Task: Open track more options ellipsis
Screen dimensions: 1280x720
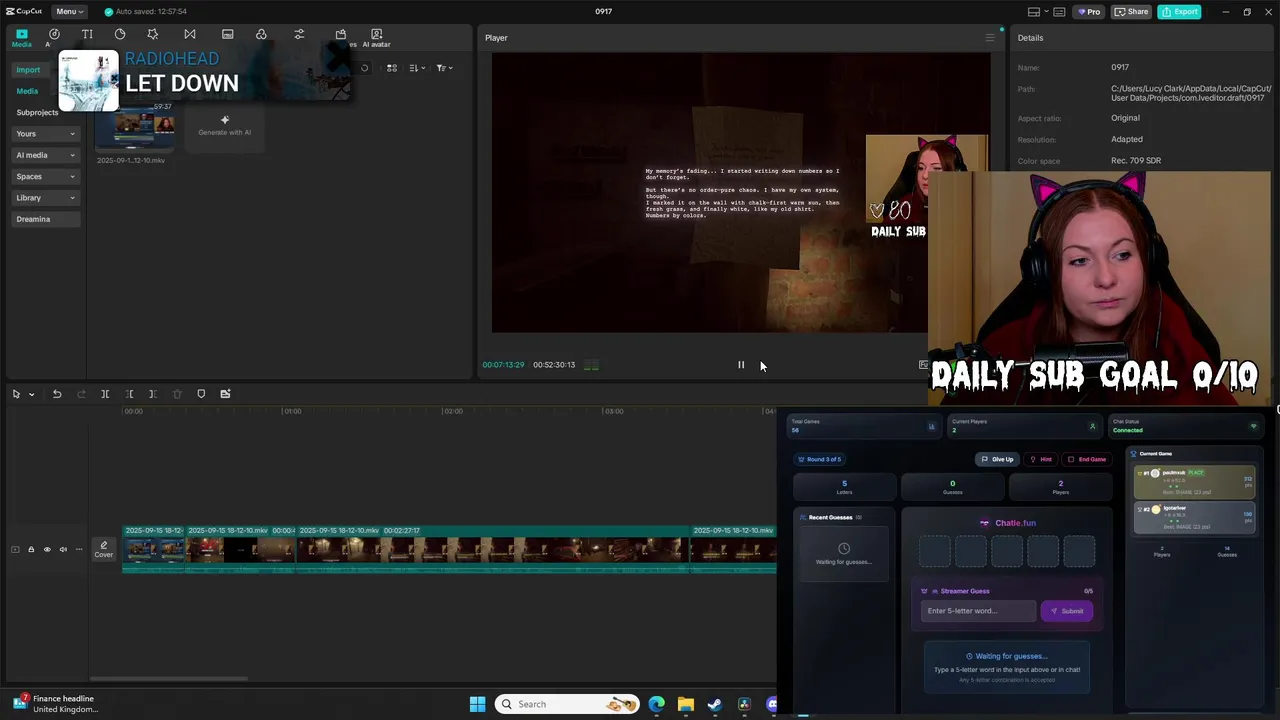Action: (79, 549)
